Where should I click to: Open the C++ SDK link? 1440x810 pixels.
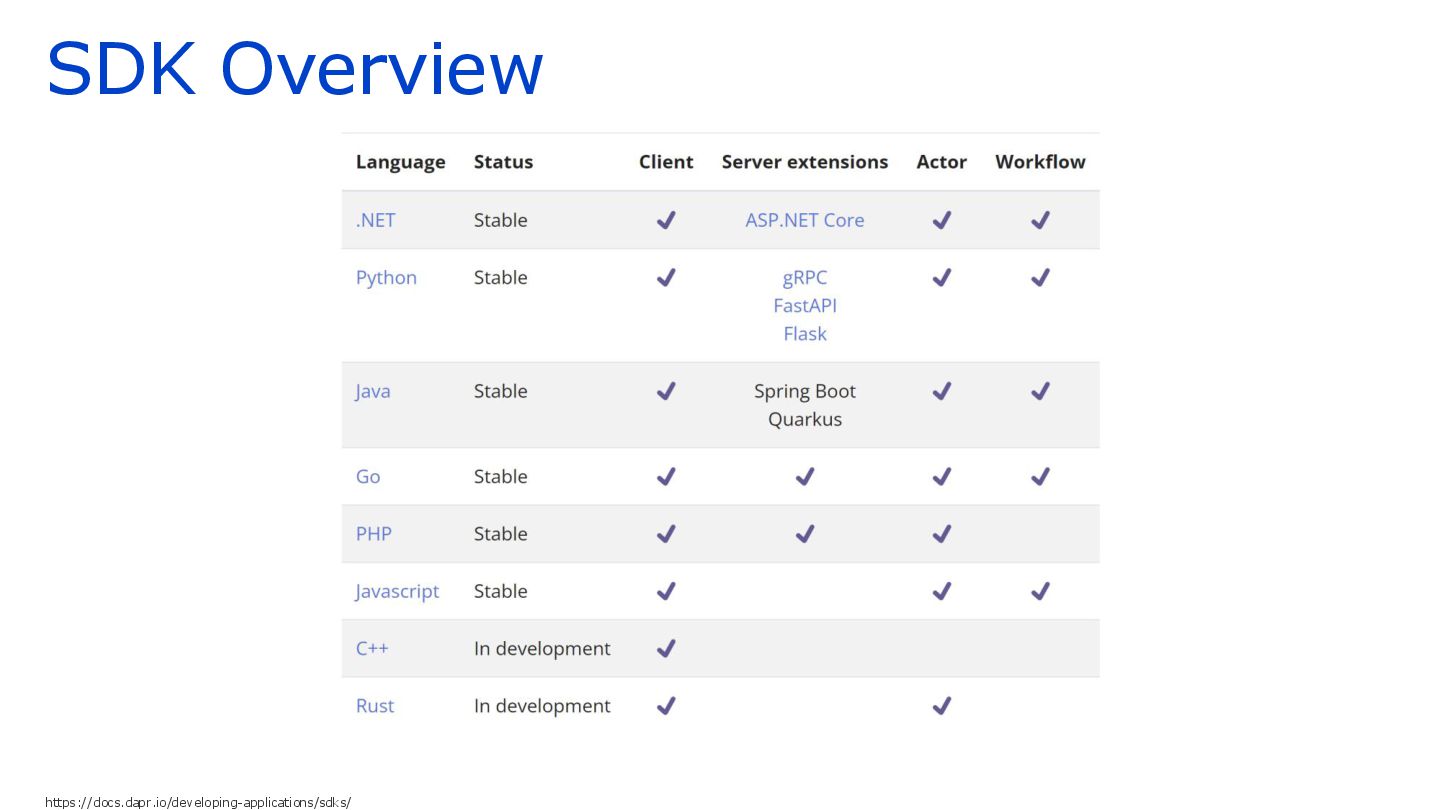pos(372,648)
